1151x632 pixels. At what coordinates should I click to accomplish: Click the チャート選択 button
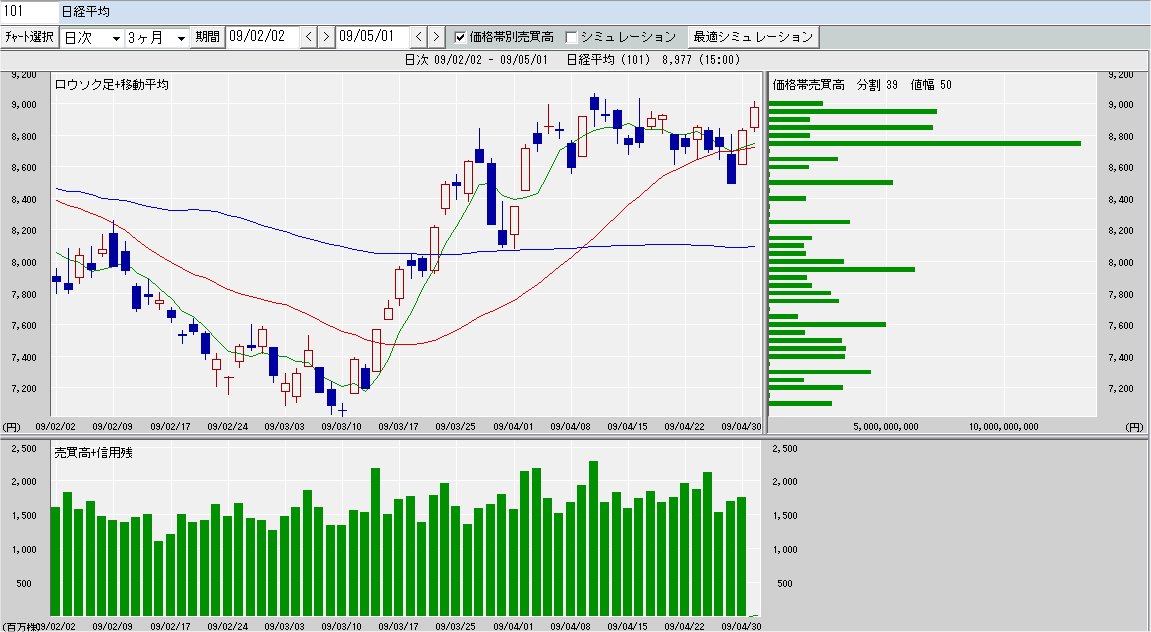[29, 37]
